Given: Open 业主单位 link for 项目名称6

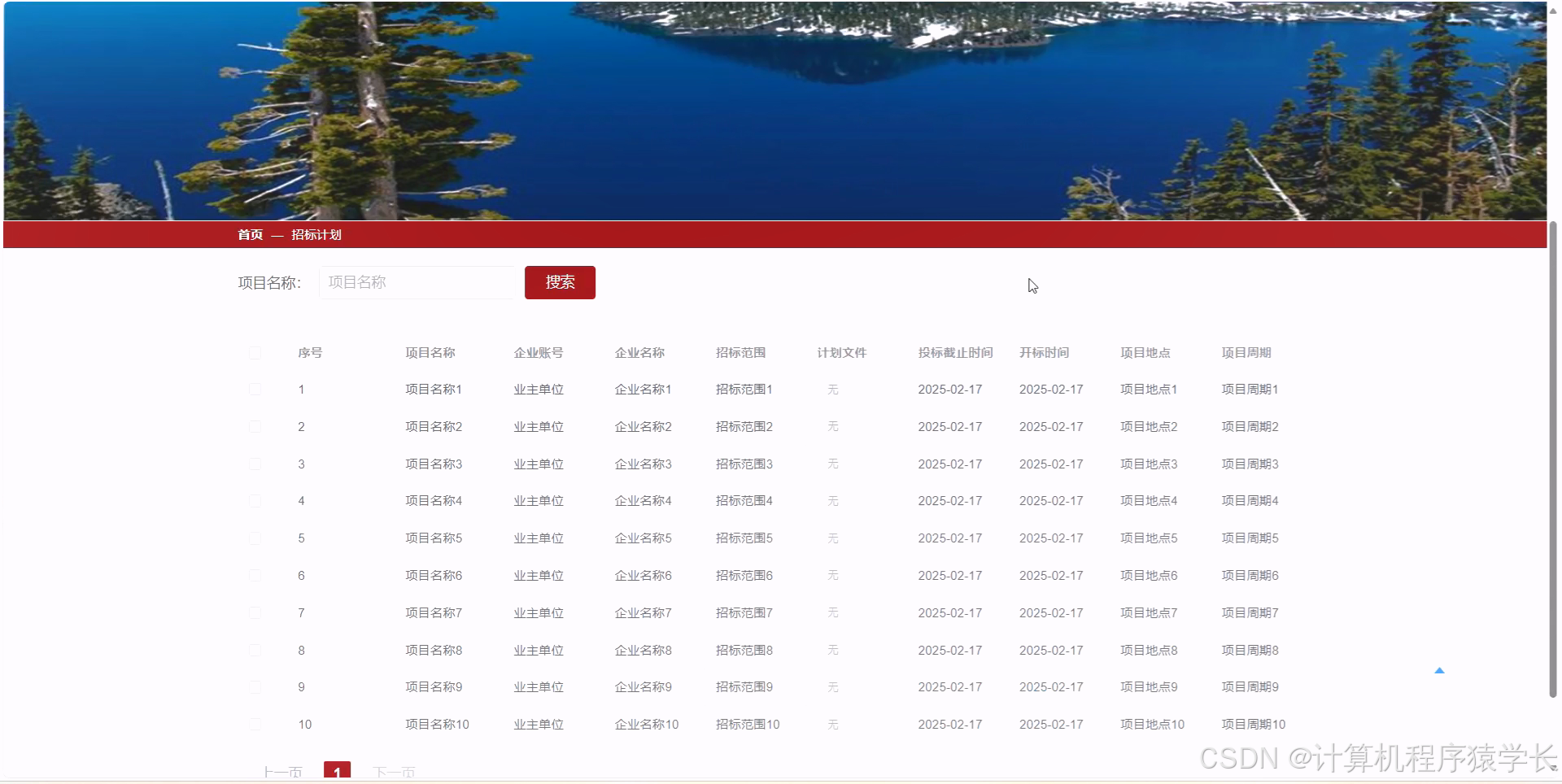Looking at the screenshot, I should pos(538,575).
